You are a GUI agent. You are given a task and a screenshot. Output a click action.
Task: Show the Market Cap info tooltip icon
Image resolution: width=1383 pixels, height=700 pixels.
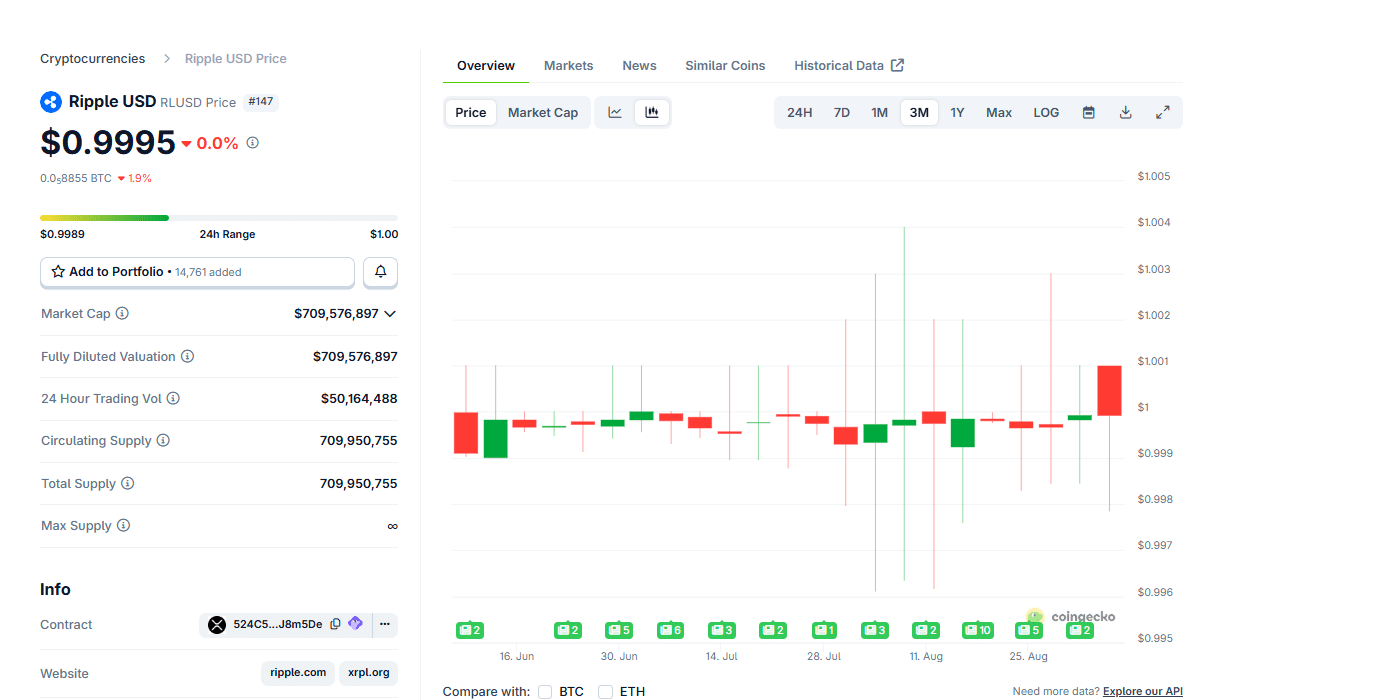point(122,314)
